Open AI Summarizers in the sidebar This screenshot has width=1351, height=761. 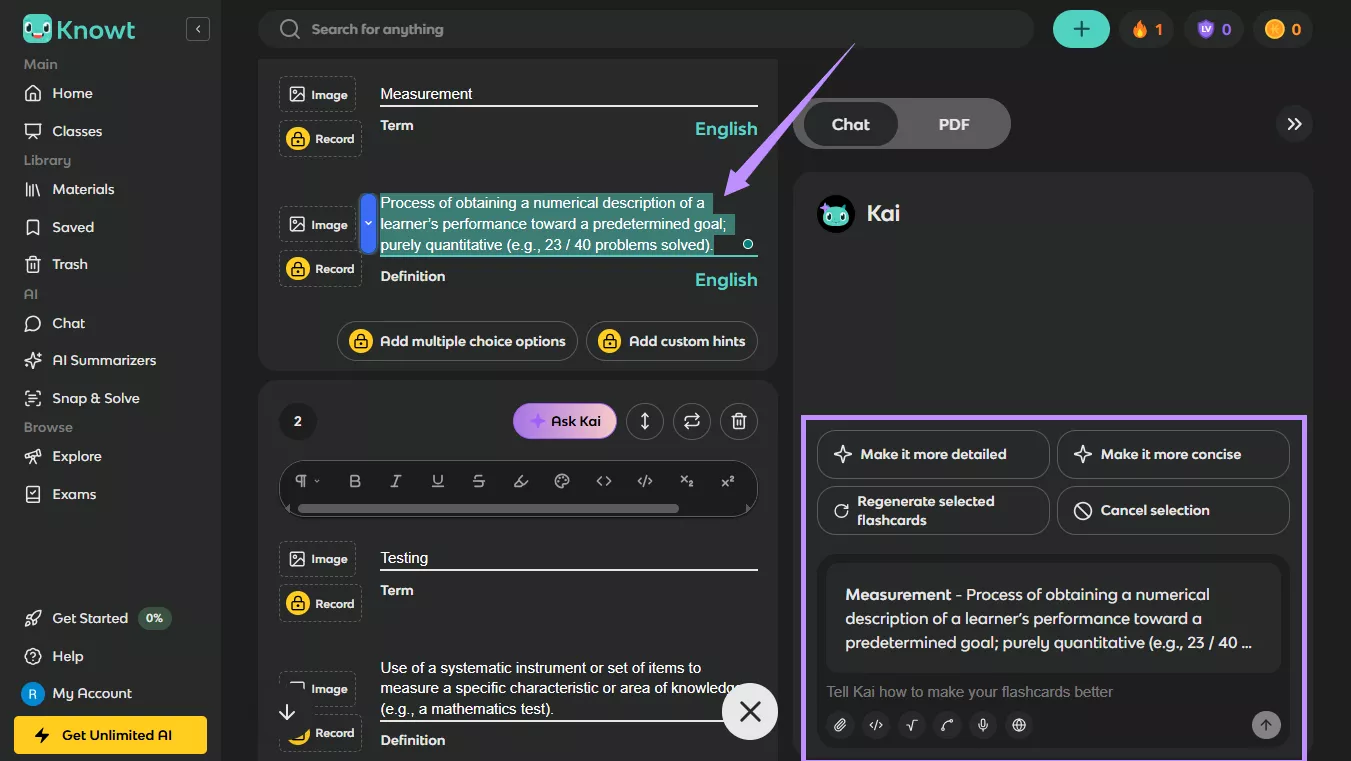coord(104,360)
